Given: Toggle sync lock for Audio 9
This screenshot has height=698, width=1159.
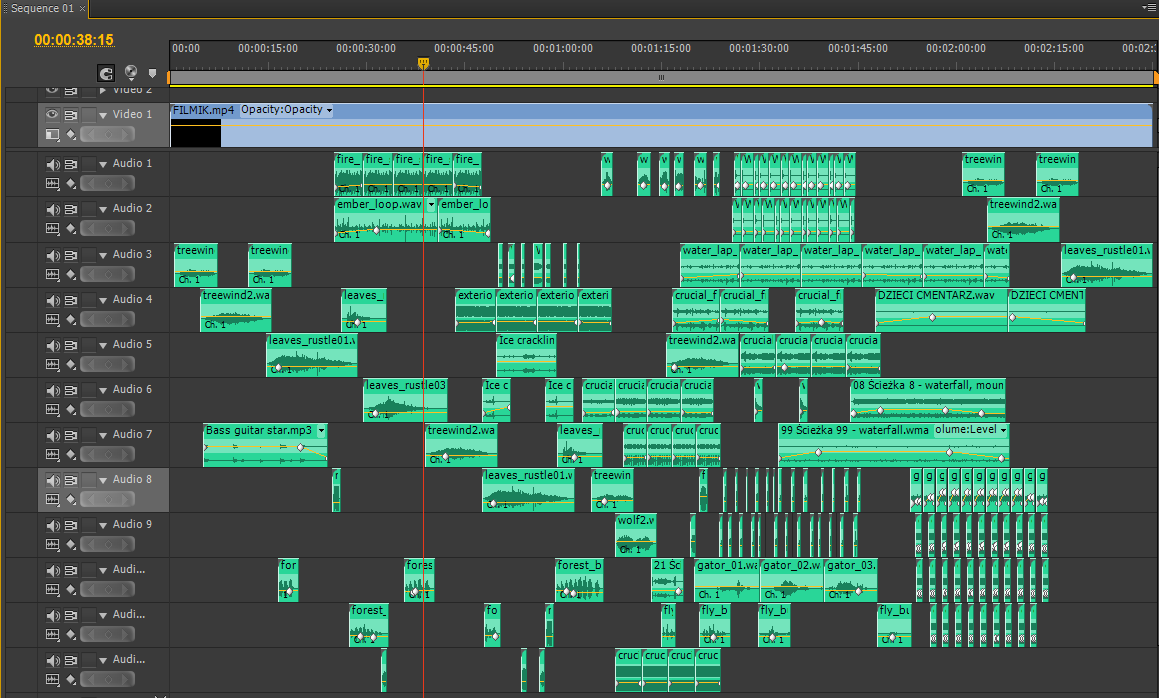Looking at the screenshot, I should [70, 526].
